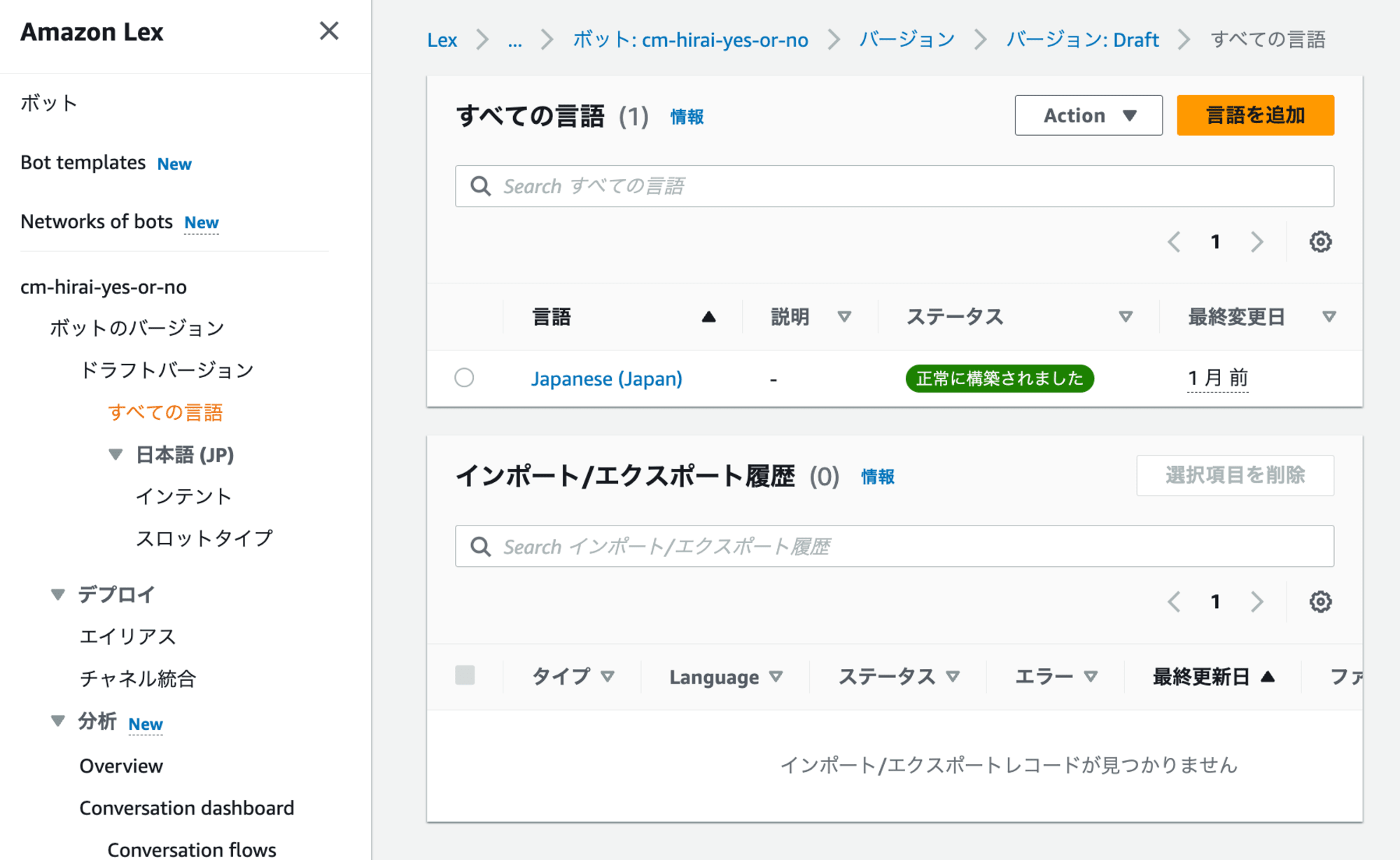Go to next page of import/export history
Image resolution: width=1400 pixels, height=860 pixels.
(x=1257, y=602)
